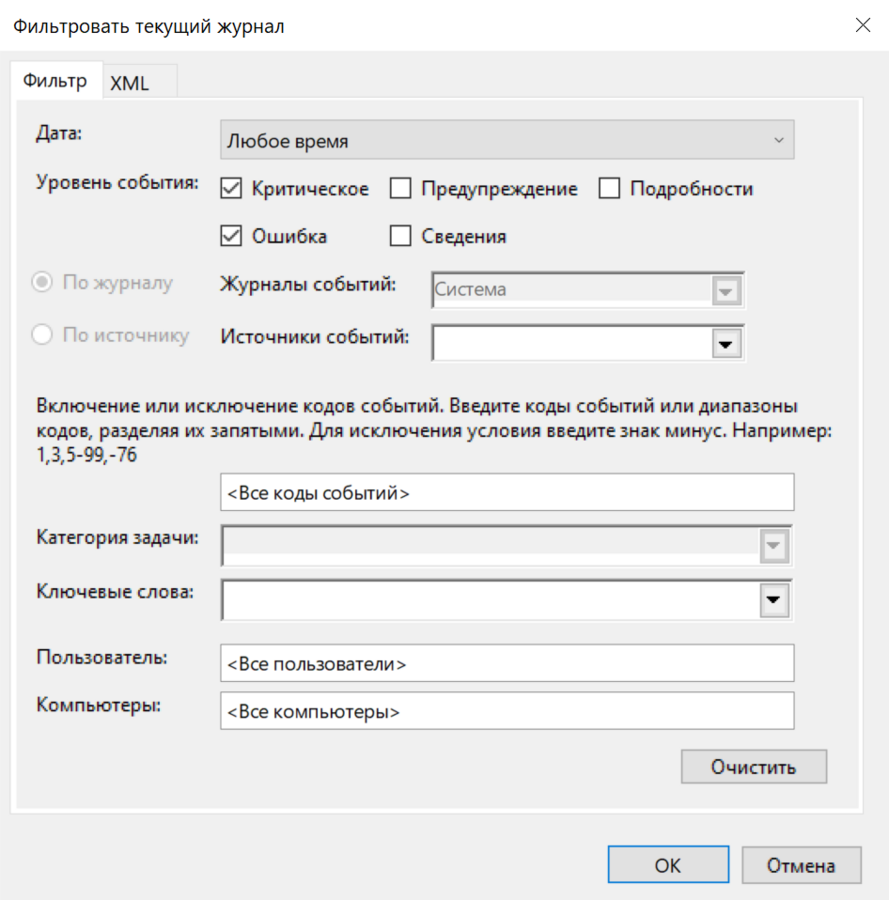Click the event codes input field
This screenshot has width=889, height=900.
pyautogui.click(x=506, y=493)
